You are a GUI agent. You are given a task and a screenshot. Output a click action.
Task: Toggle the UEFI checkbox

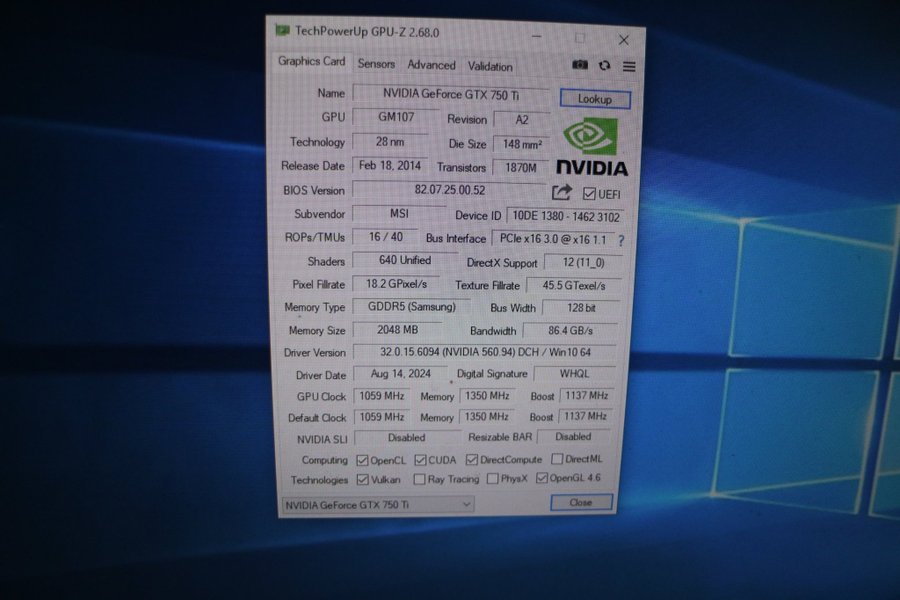pyautogui.click(x=589, y=193)
